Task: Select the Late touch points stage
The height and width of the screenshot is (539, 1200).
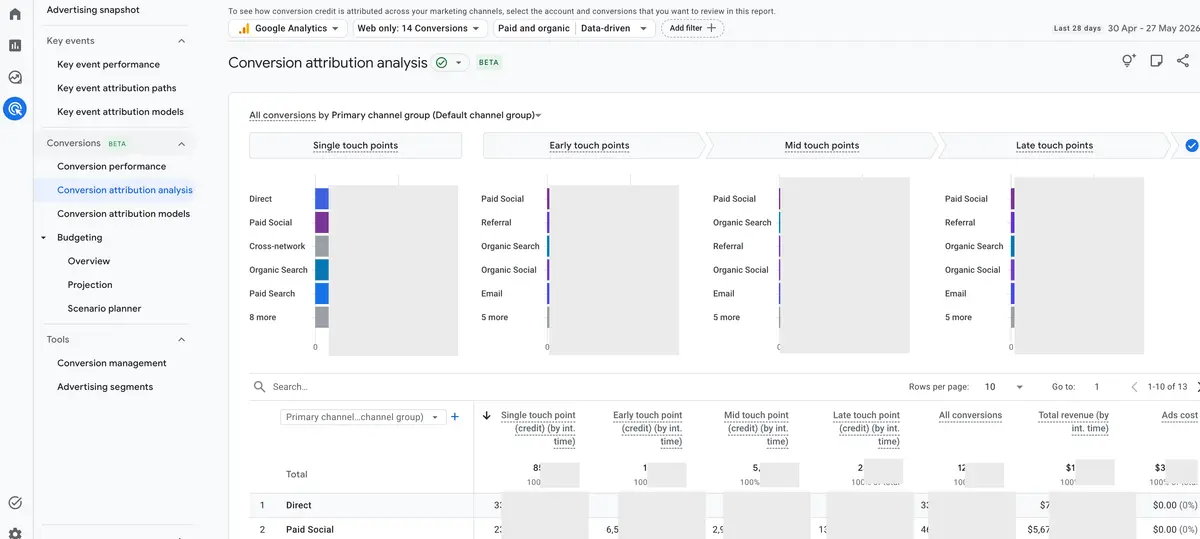Action: click(1054, 145)
